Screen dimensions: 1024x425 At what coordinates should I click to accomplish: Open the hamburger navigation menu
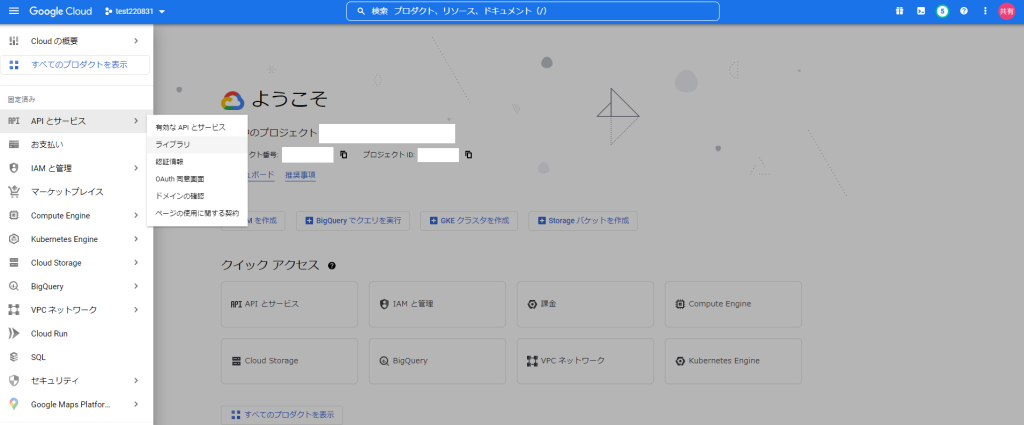pos(14,11)
